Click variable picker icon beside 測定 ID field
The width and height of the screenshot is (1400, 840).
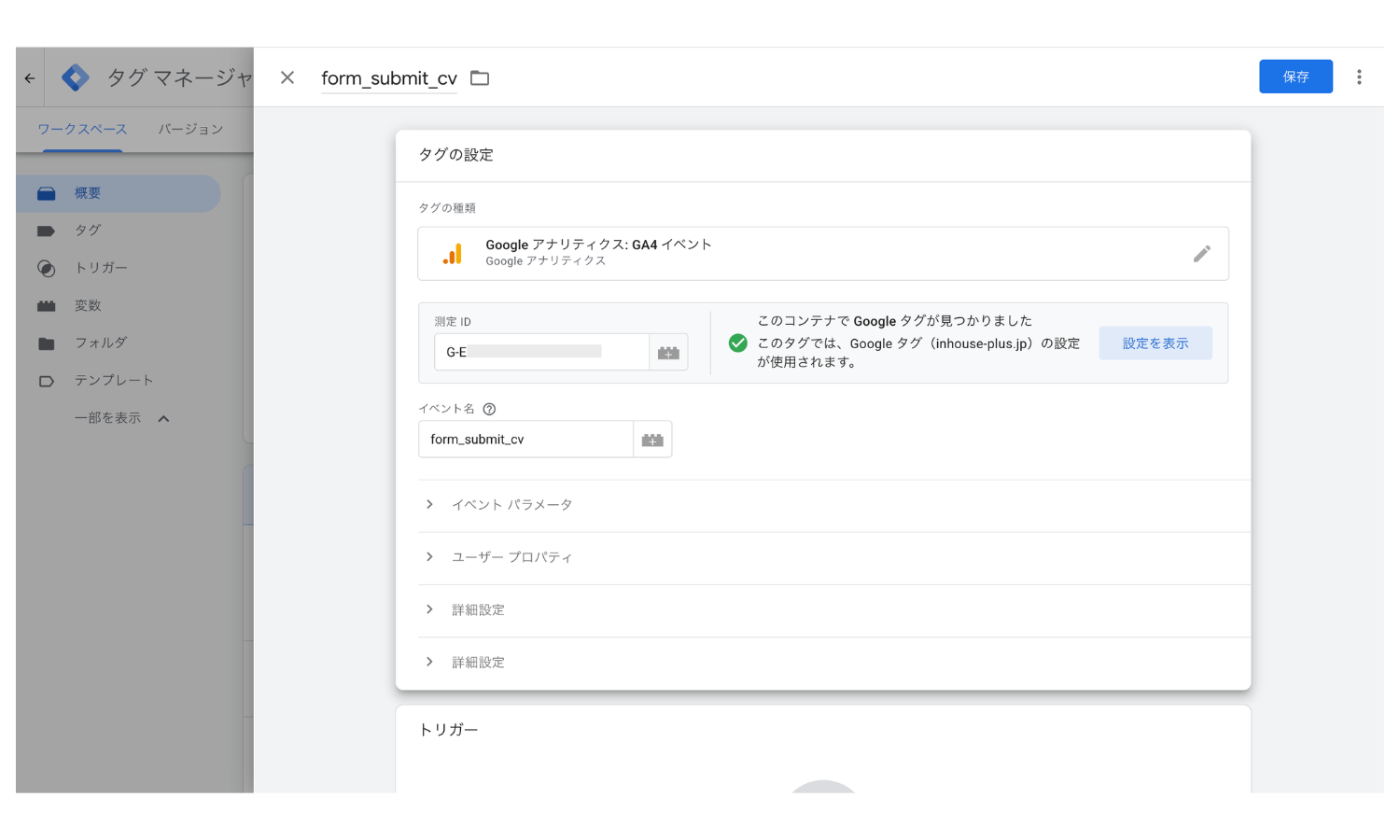[668, 353]
